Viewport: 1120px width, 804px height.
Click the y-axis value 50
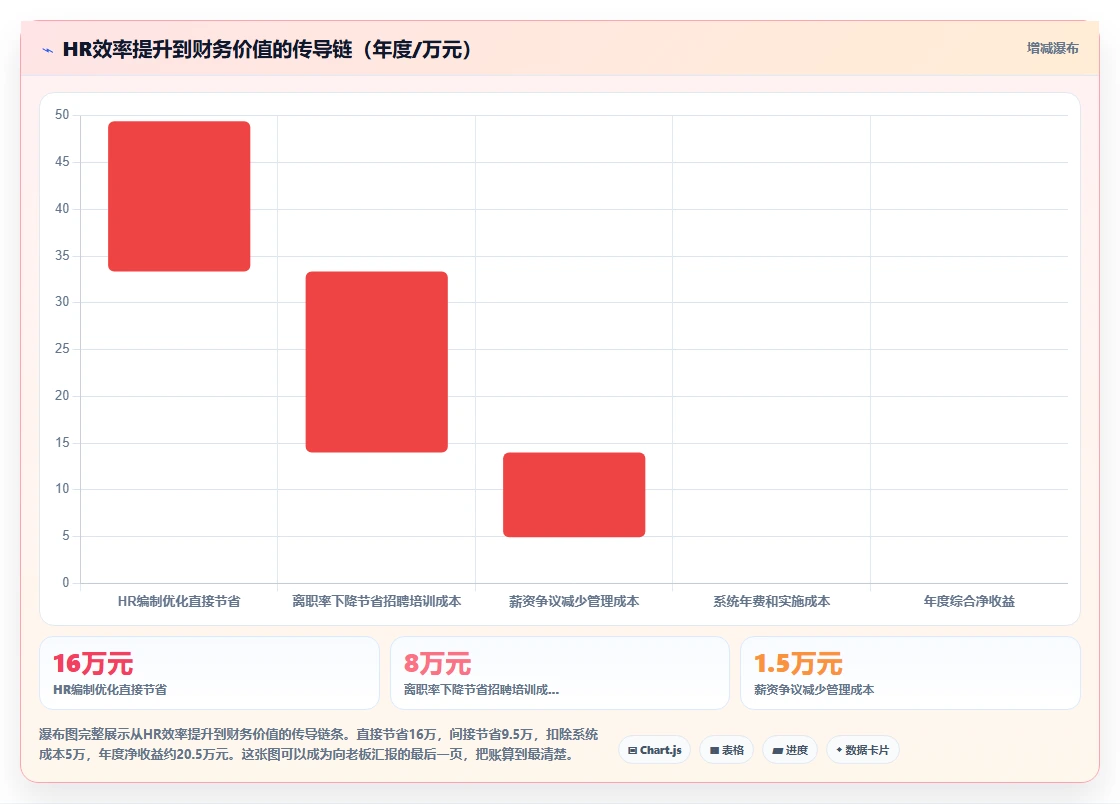62,114
